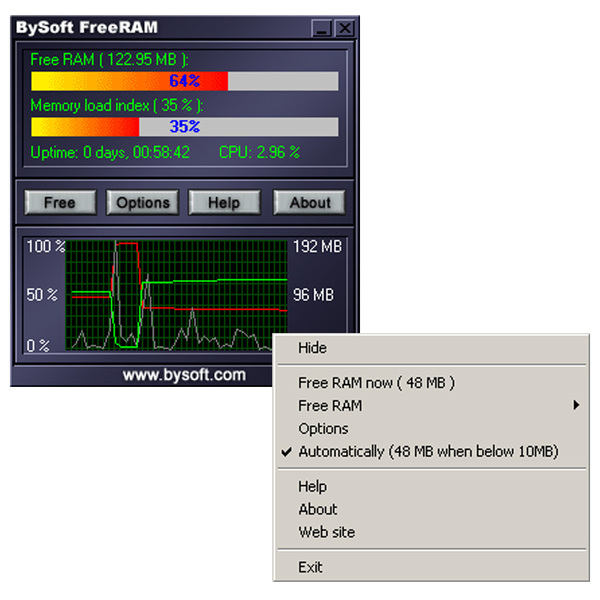Select Hide in the context menu

[431, 348]
